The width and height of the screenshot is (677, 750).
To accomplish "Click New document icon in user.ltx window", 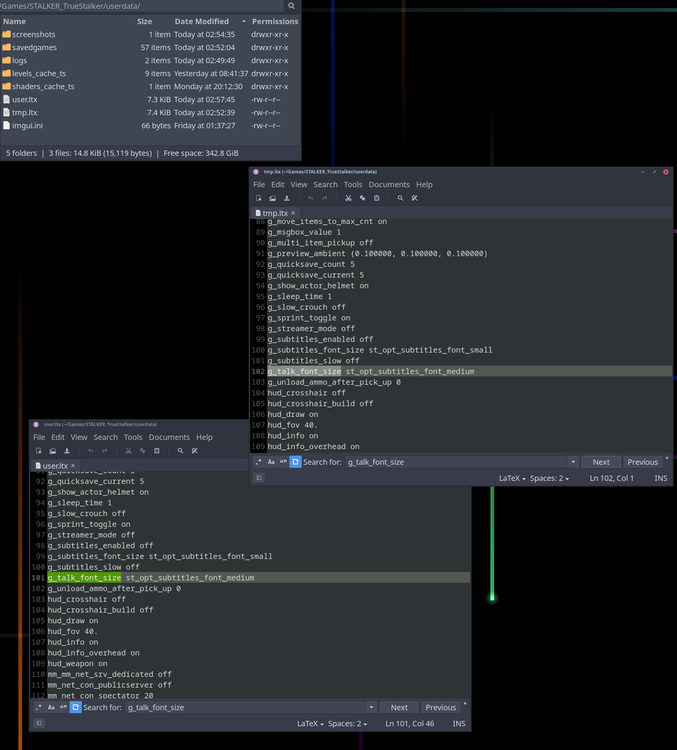I will (39, 451).
